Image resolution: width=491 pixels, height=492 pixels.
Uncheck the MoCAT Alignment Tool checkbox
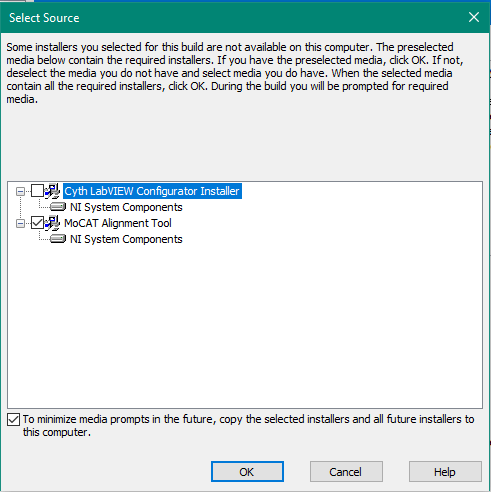[x=37, y=223]
